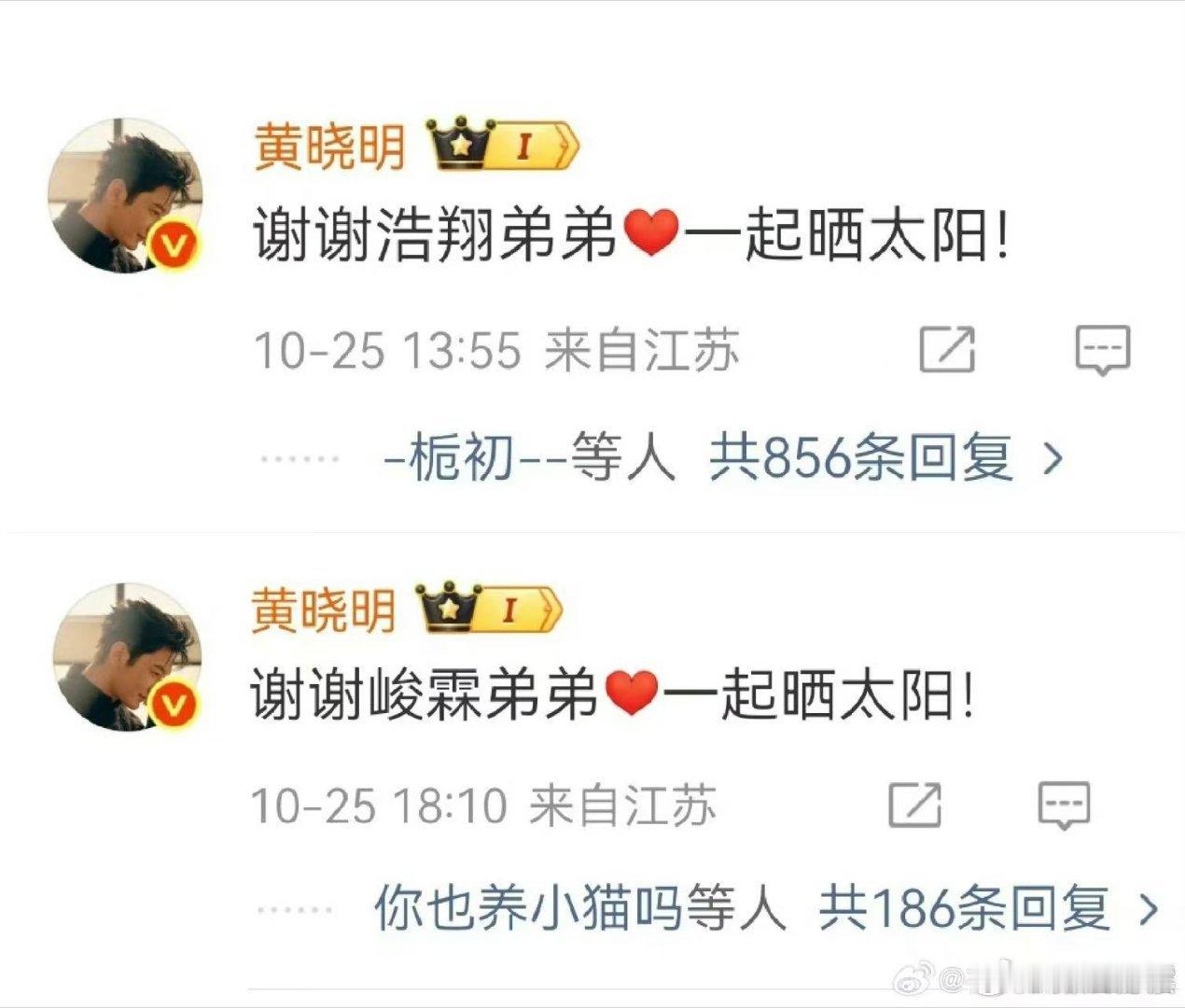Image resolution: width=1185 pixels, height=1008 pixels.
Task: Open the 共186条回复 reply thread
Action: (965, 908)
